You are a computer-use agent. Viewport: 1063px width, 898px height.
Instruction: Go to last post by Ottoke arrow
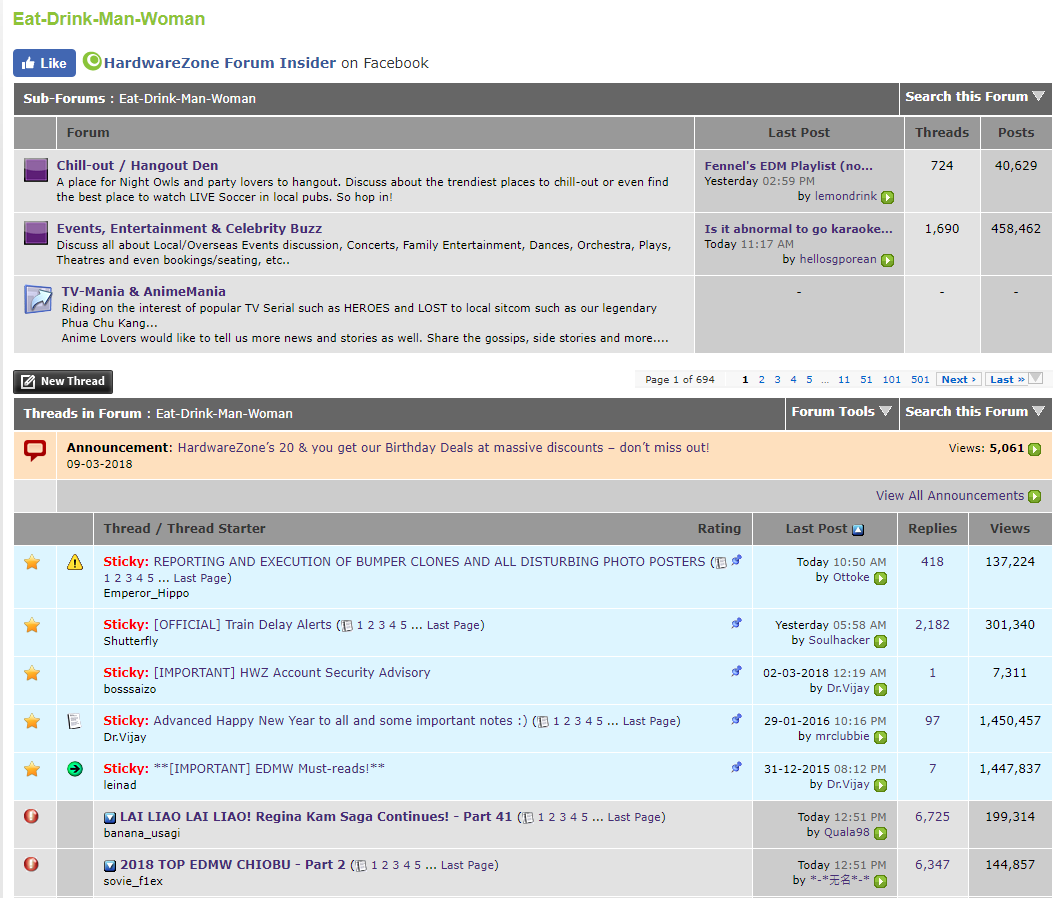pos(880,579)
